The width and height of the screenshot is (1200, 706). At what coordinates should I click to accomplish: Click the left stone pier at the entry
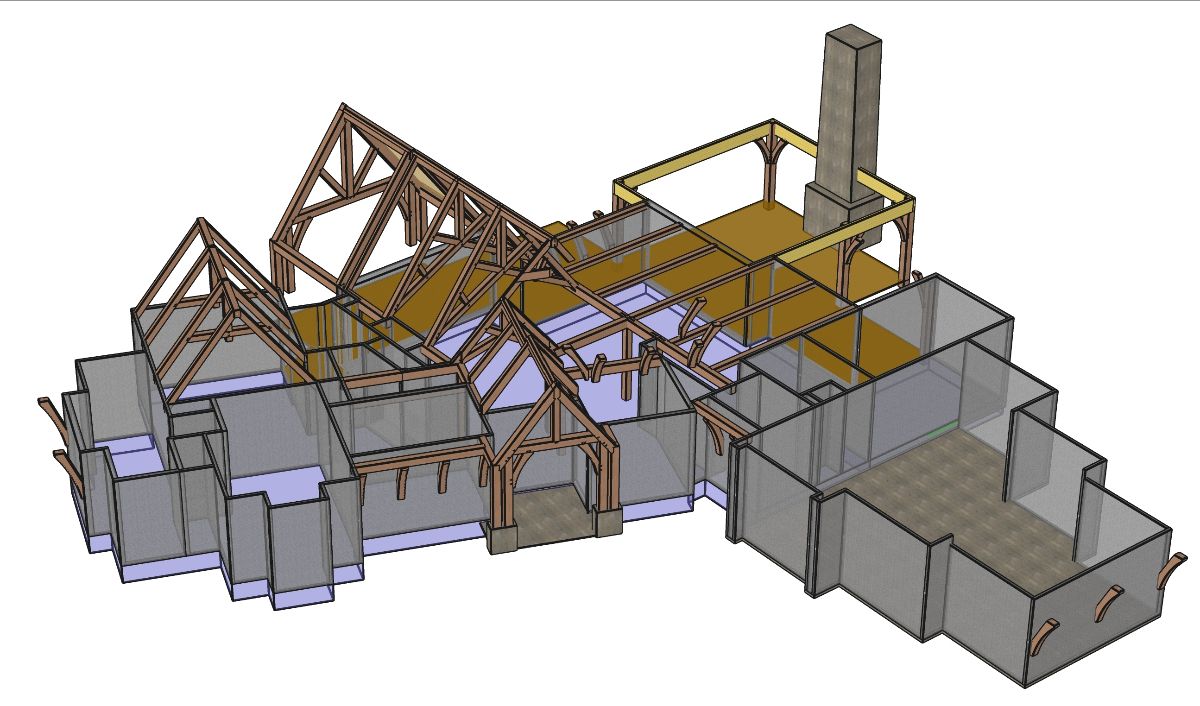[x=502, y=537]
